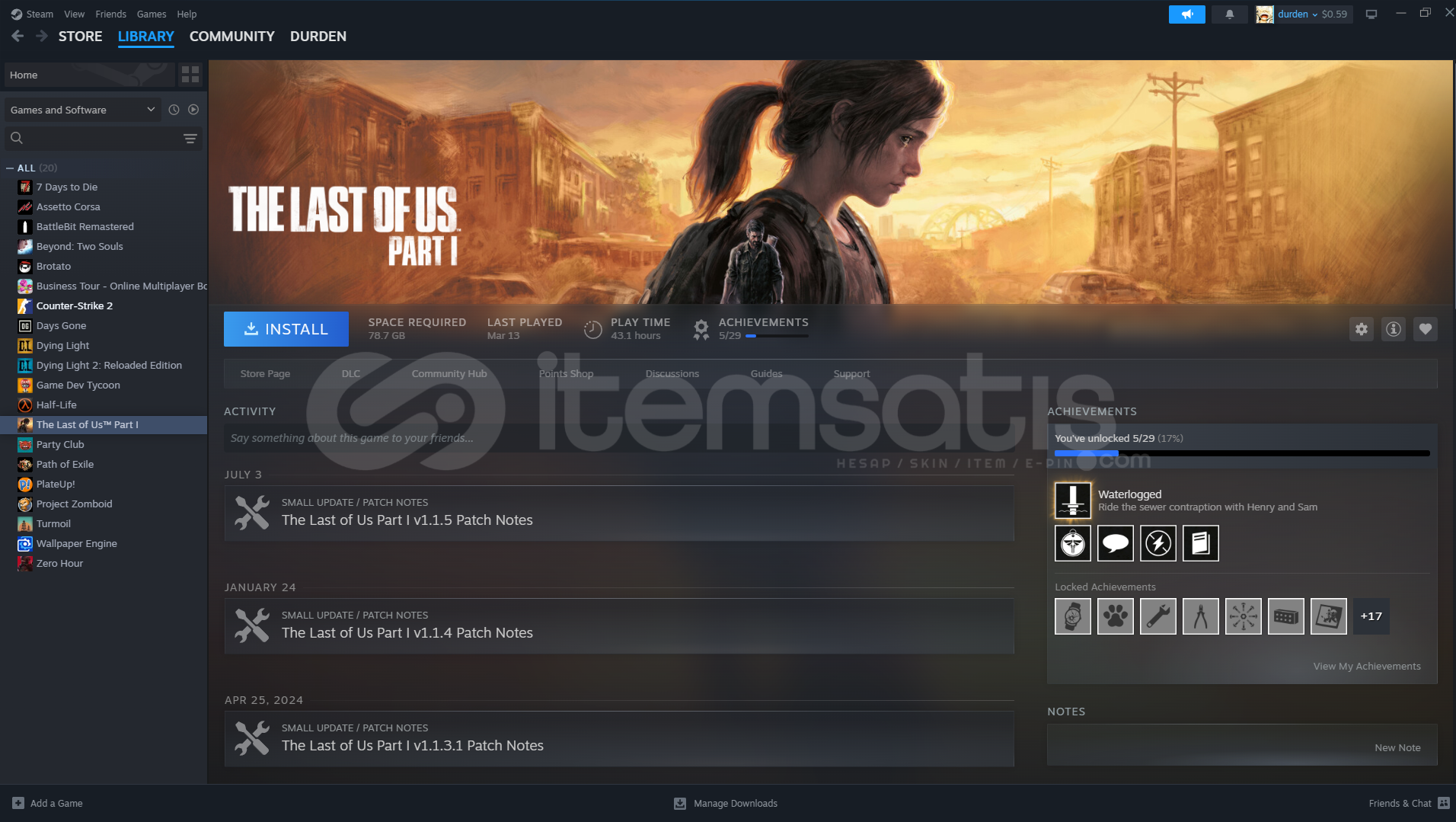Open the Store Page link
Screen dimensions: 1456x822
coord(265,373)
